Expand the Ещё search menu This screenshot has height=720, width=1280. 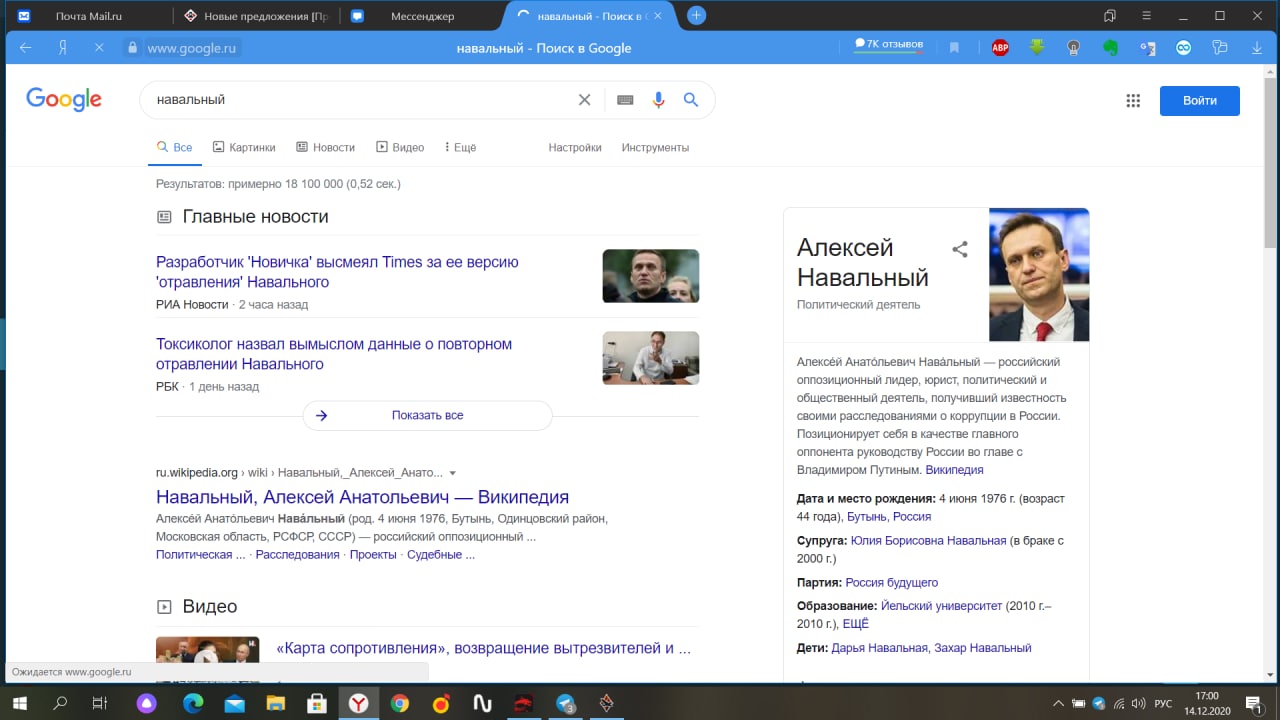[460, 147]
